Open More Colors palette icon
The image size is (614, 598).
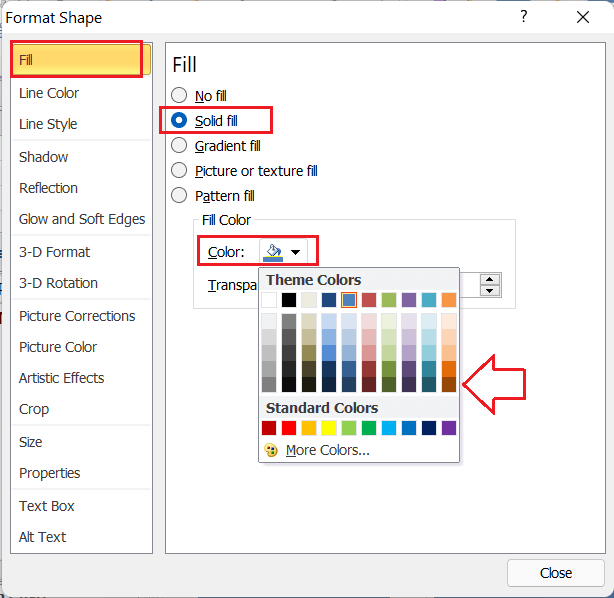pos(271,450)
